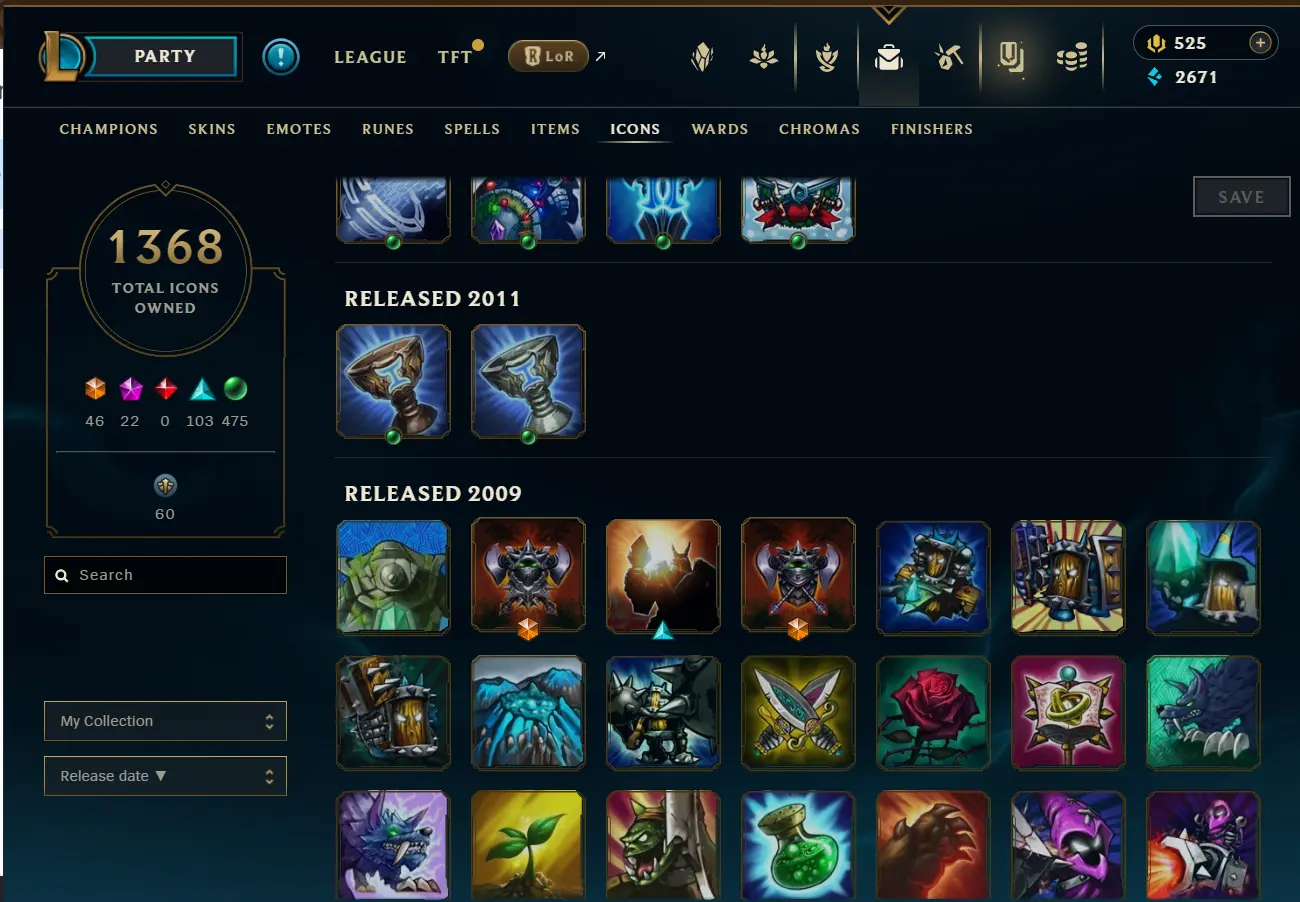Open the Crafting hammer icon
The height and width of the screenshot is (902, 1300).
[949, 58]
